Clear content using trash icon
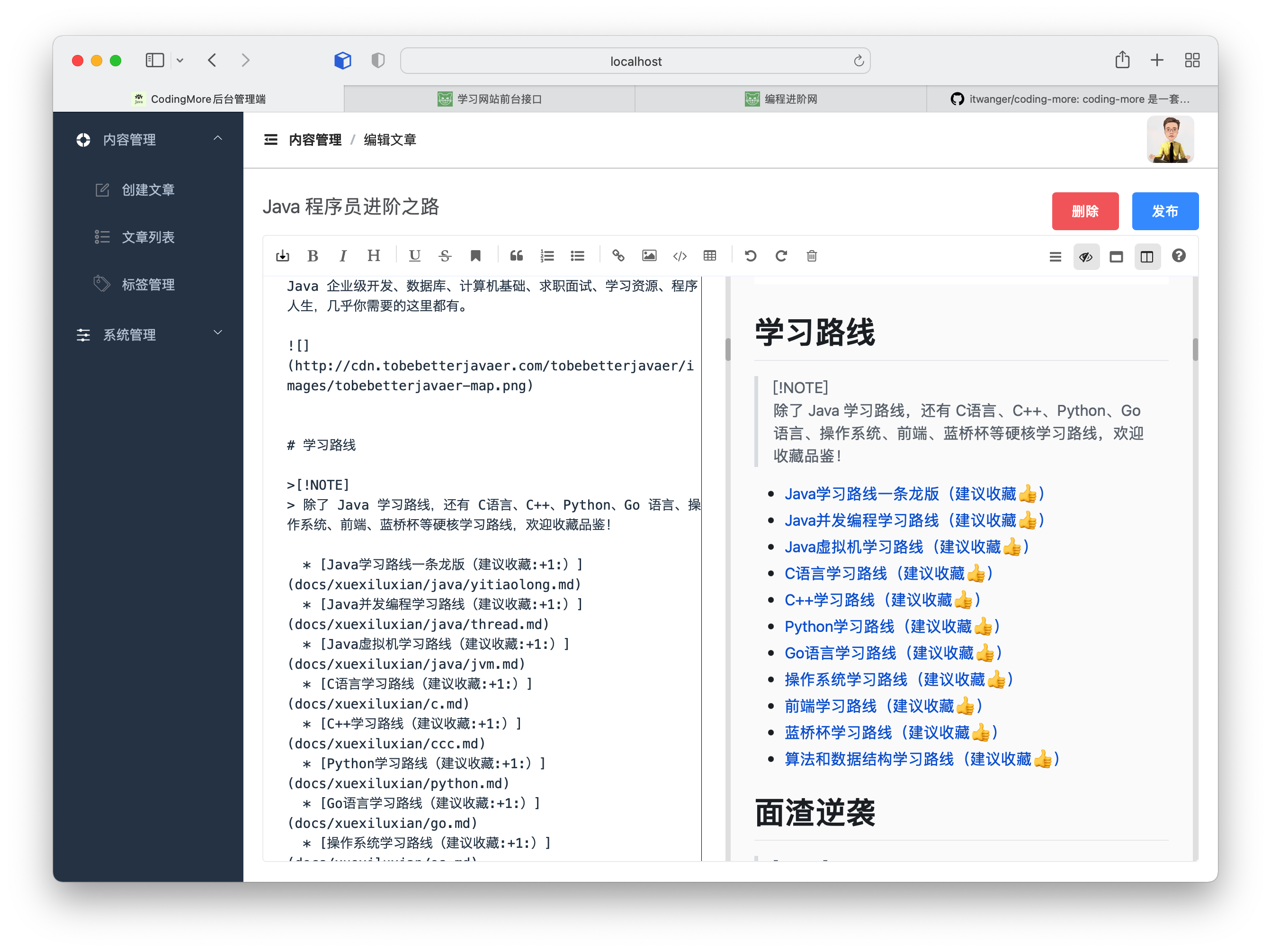 click(811, 256)
